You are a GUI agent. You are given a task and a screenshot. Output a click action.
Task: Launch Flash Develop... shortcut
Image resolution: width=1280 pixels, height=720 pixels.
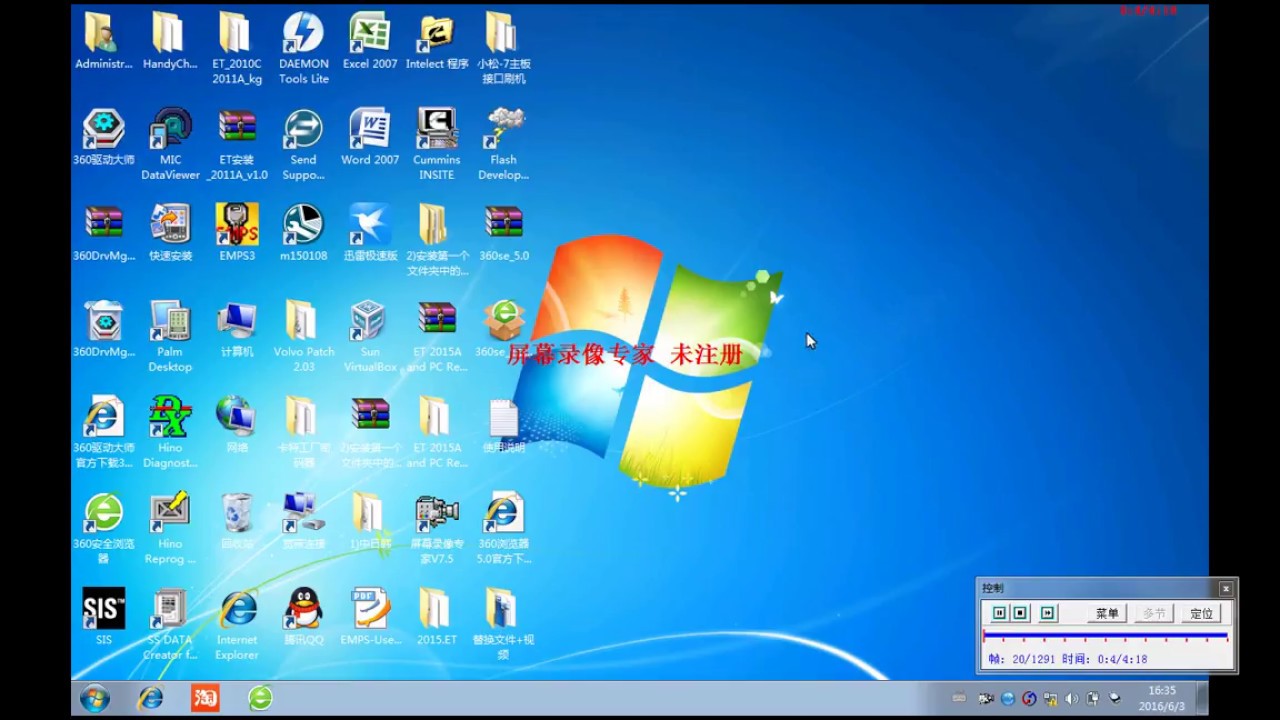[x=503, y=144]
